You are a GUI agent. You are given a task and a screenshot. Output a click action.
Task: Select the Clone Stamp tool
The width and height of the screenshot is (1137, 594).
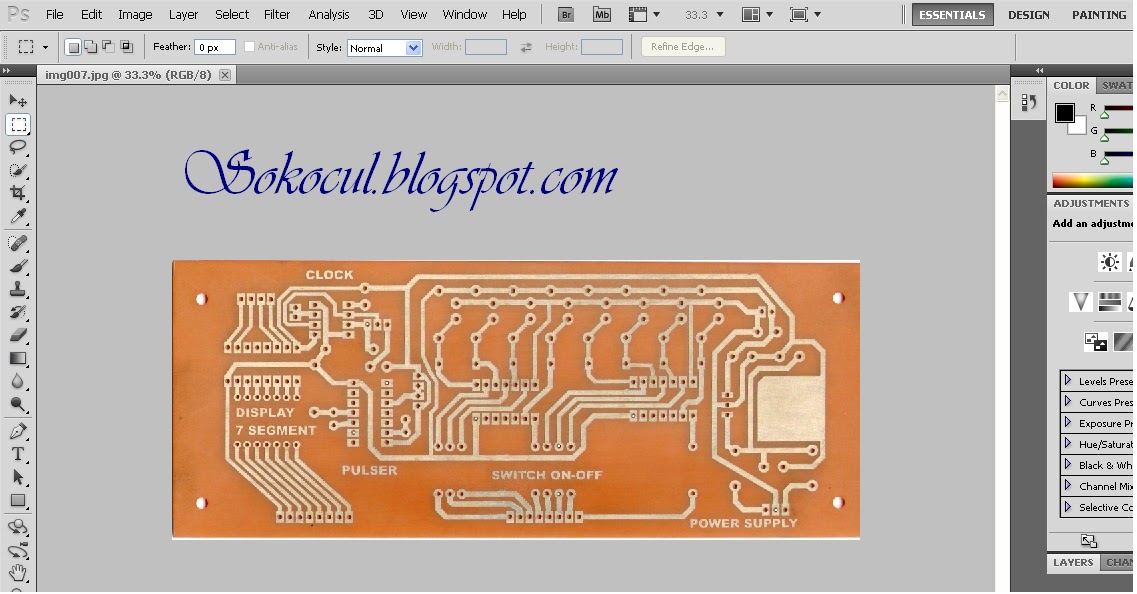(x=18, y=289)
